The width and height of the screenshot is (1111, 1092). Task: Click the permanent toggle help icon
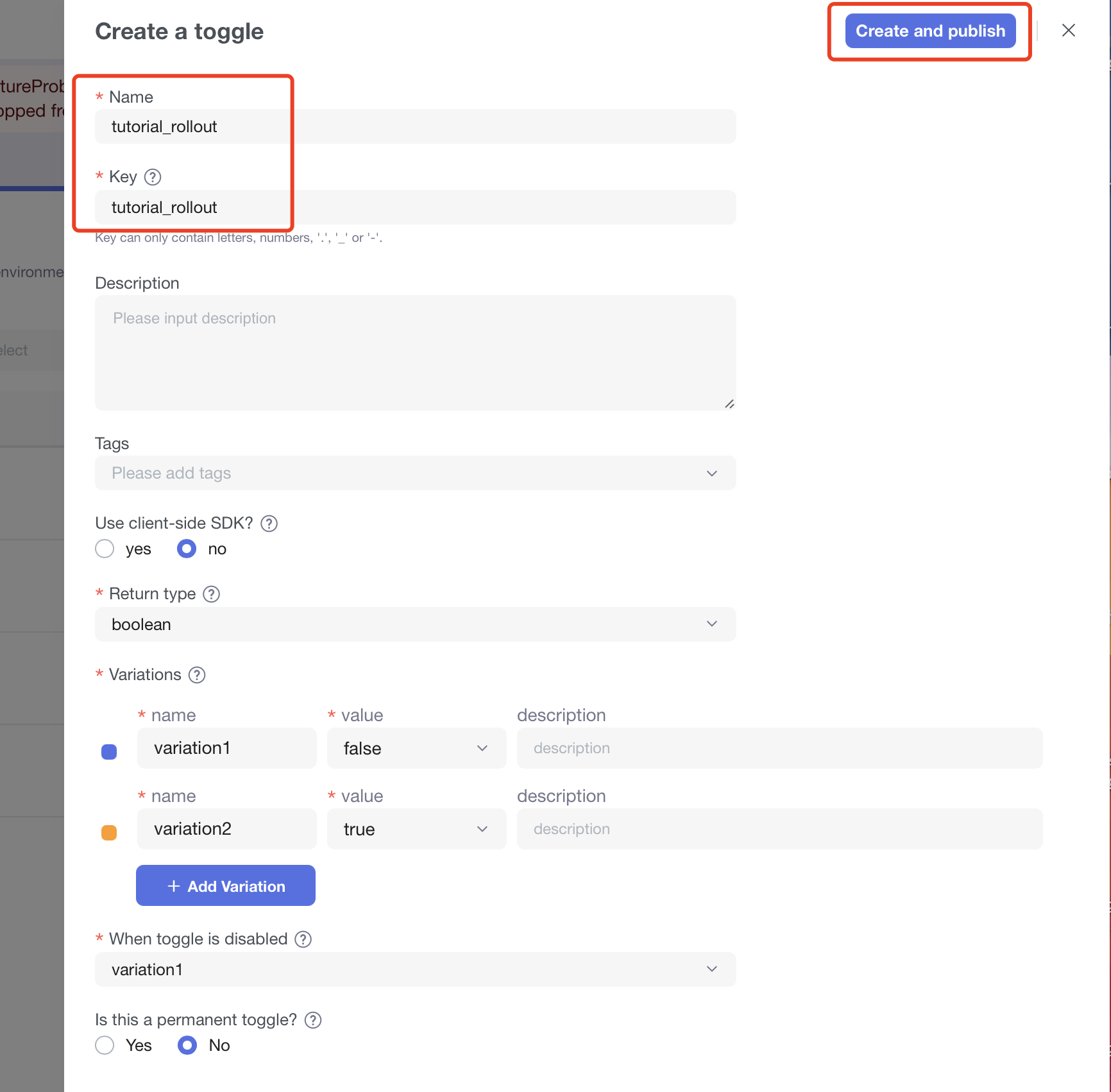313,1020
